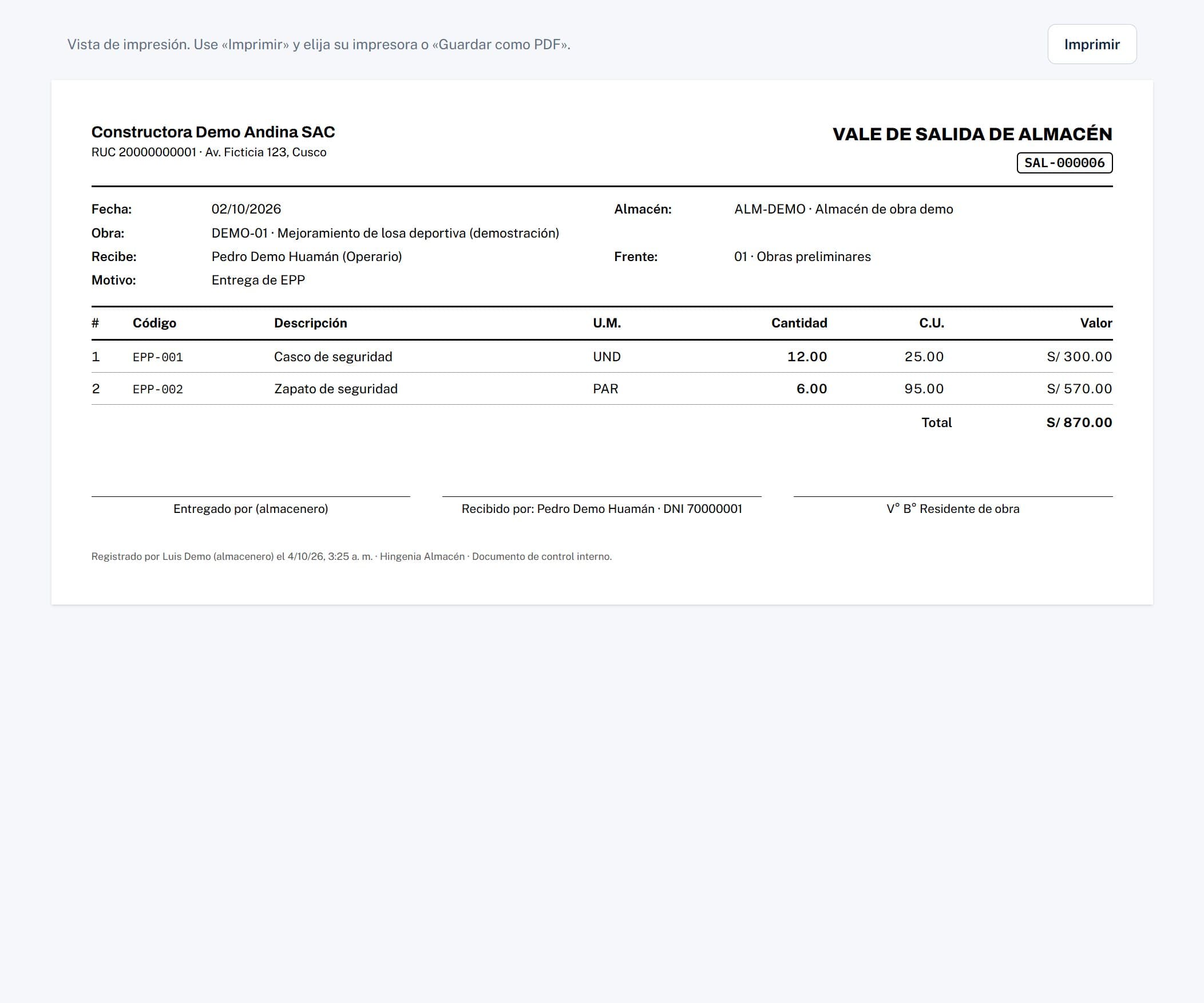The height and width of the screenshot is (1003, 1204).
Task: Click the quantity 6.00
Action: pyautogui.click(x=811, y=389)
